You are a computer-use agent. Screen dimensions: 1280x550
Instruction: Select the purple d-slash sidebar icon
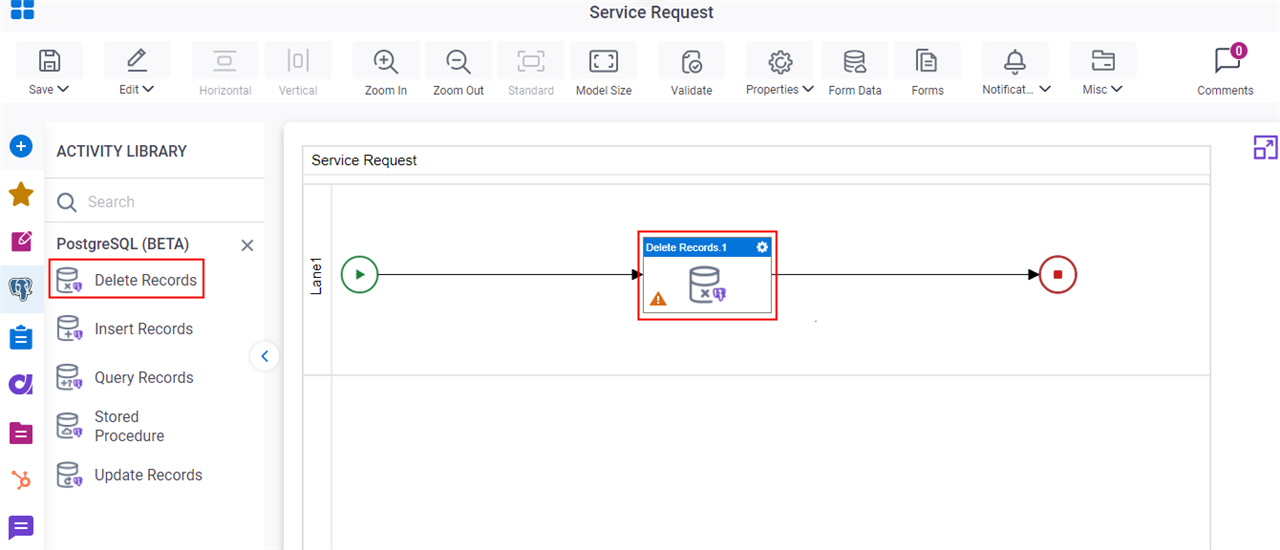pos(21,384)
